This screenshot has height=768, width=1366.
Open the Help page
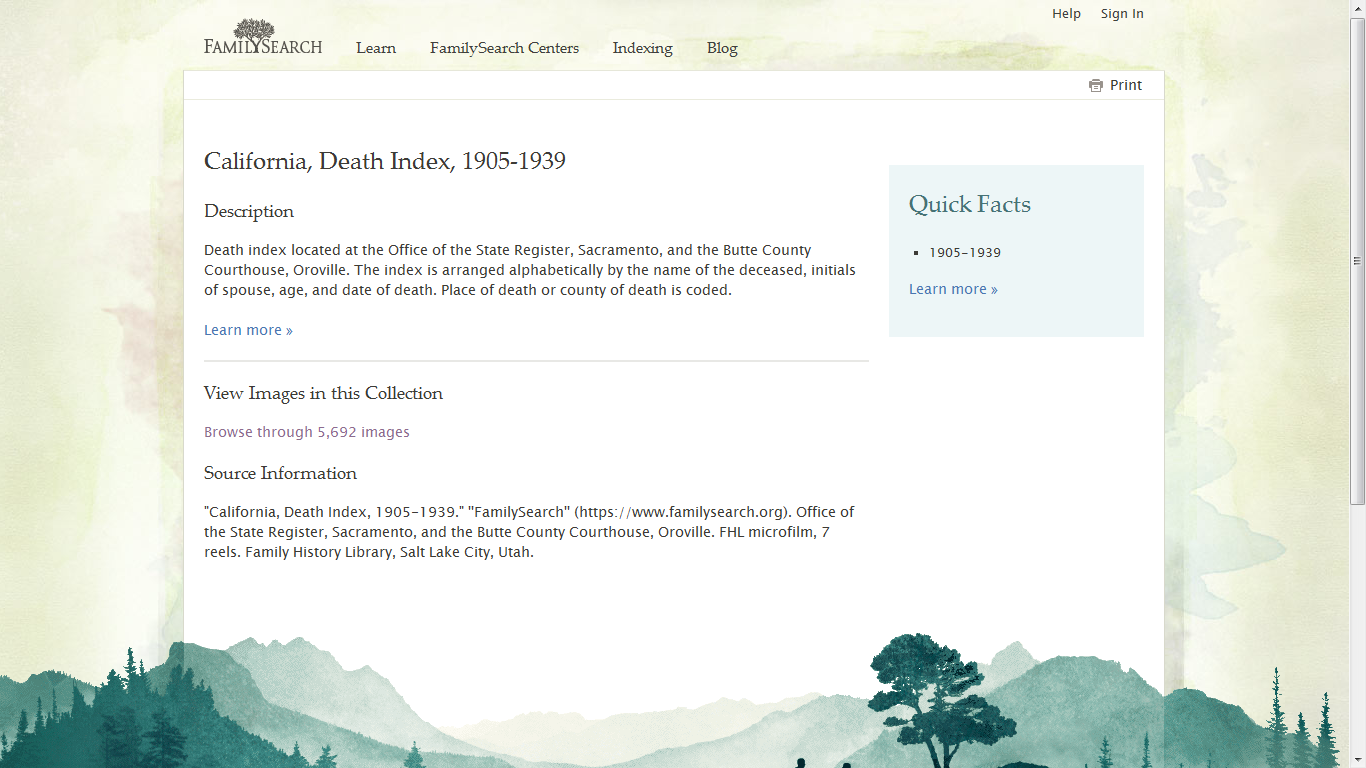click(x=1066, y=13)
